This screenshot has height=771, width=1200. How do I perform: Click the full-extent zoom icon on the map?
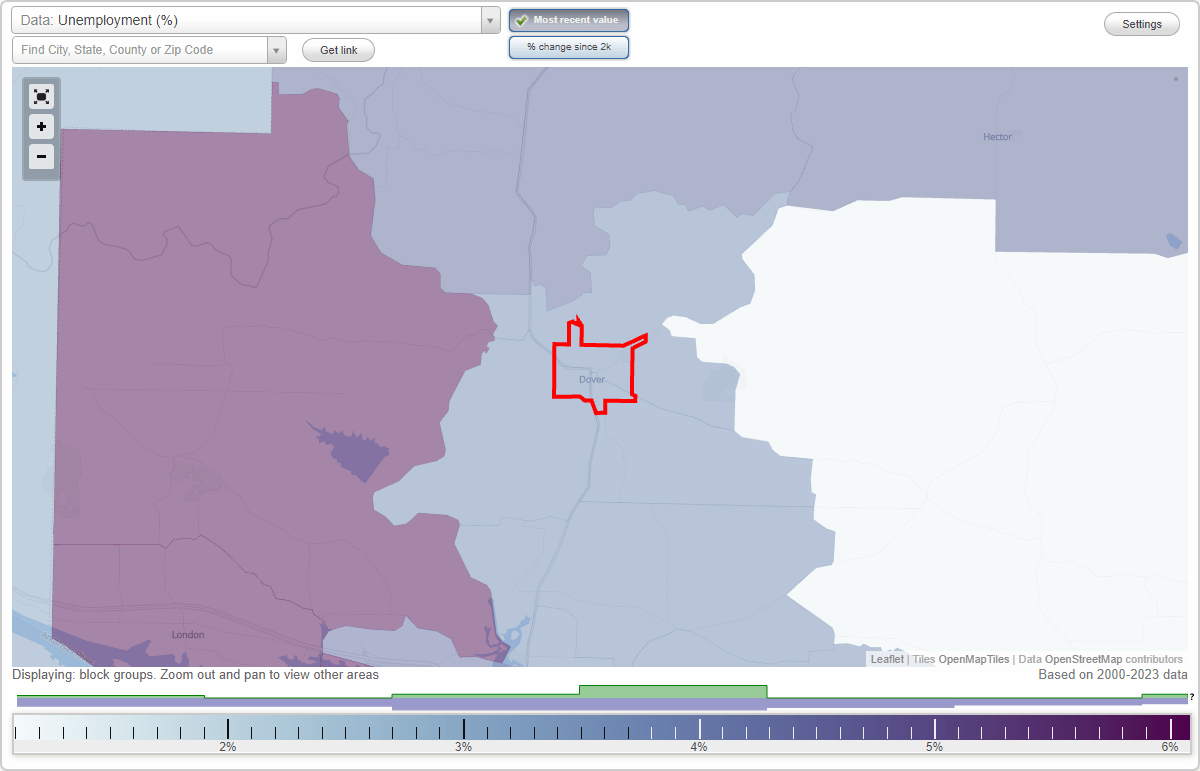[41, 96]
